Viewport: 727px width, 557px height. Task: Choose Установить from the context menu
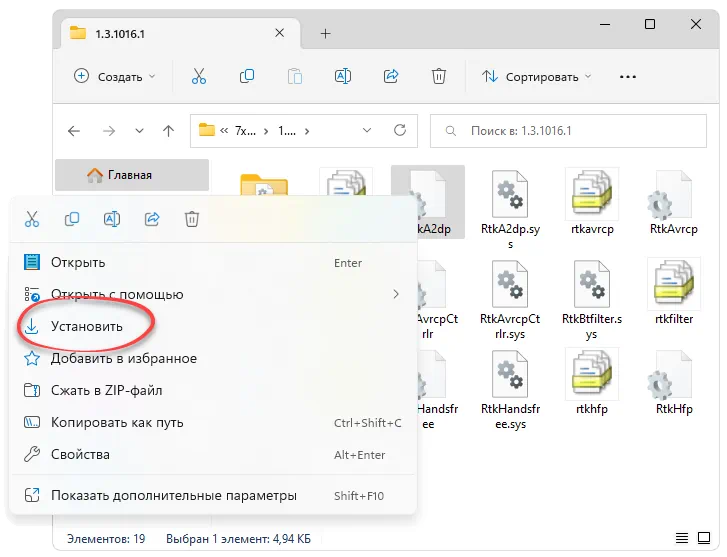(x=212, y=327)
